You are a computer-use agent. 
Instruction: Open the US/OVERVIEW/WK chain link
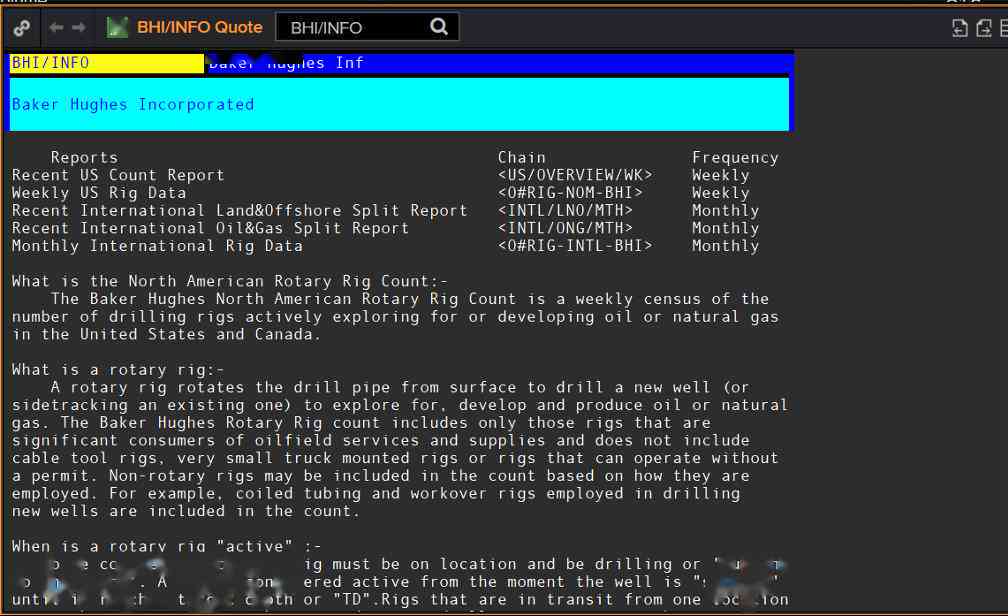(x=575, y=175)
